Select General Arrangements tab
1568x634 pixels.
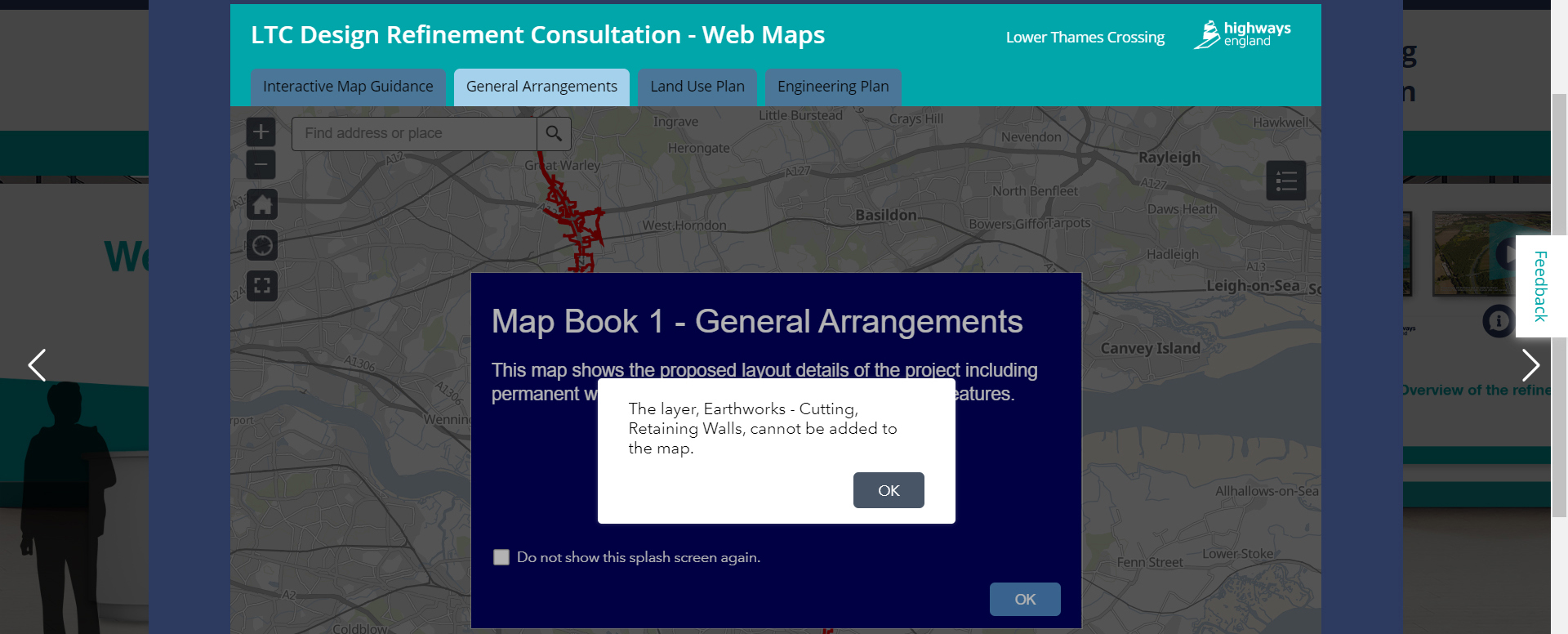coord(541,87)
